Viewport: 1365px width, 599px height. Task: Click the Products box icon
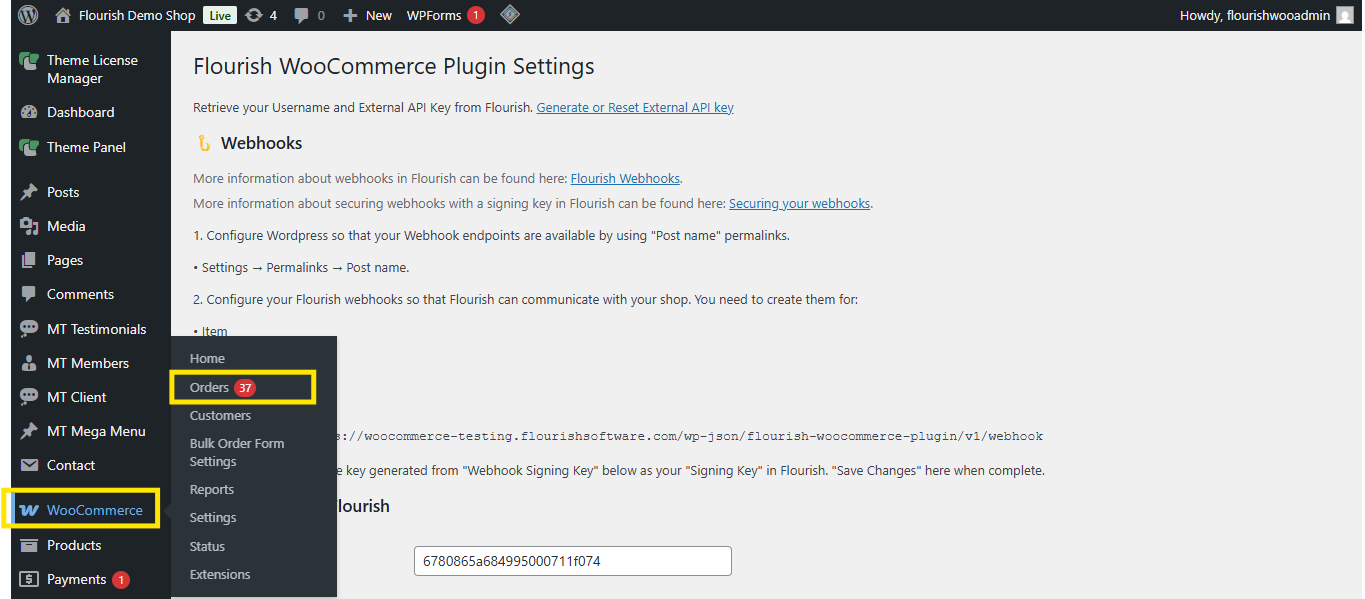[x=29, y=545]
